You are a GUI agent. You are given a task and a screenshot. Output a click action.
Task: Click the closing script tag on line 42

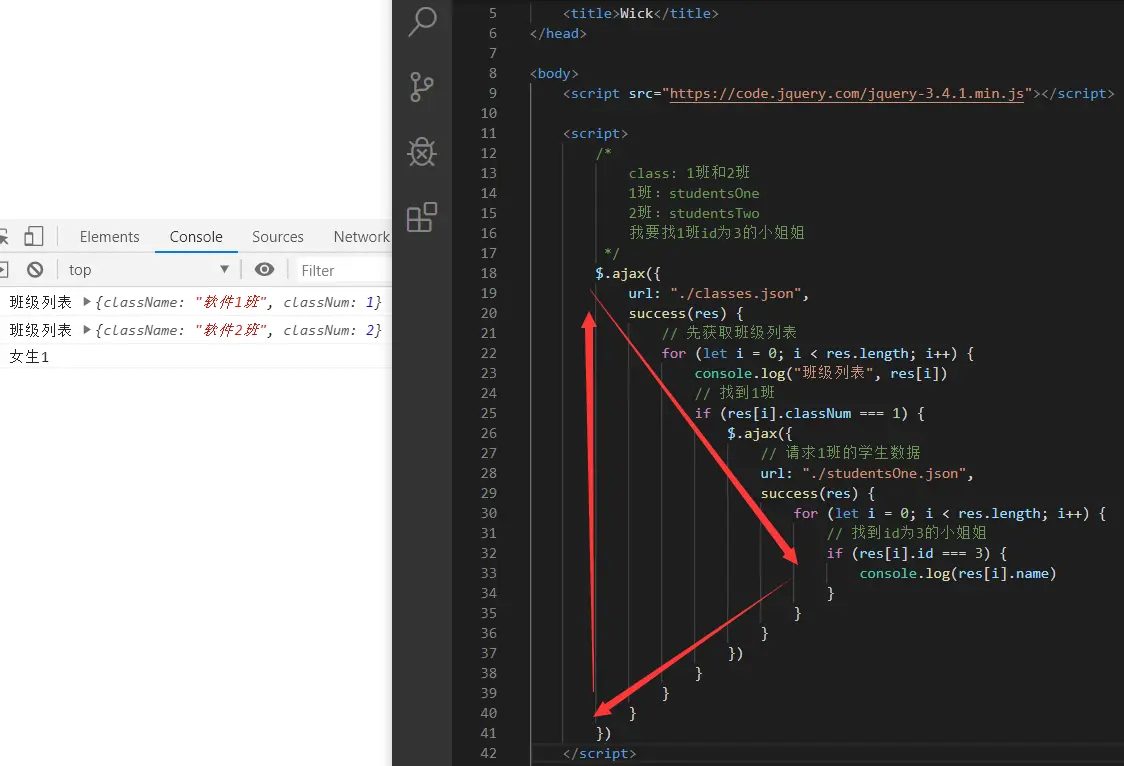[599, 753]
